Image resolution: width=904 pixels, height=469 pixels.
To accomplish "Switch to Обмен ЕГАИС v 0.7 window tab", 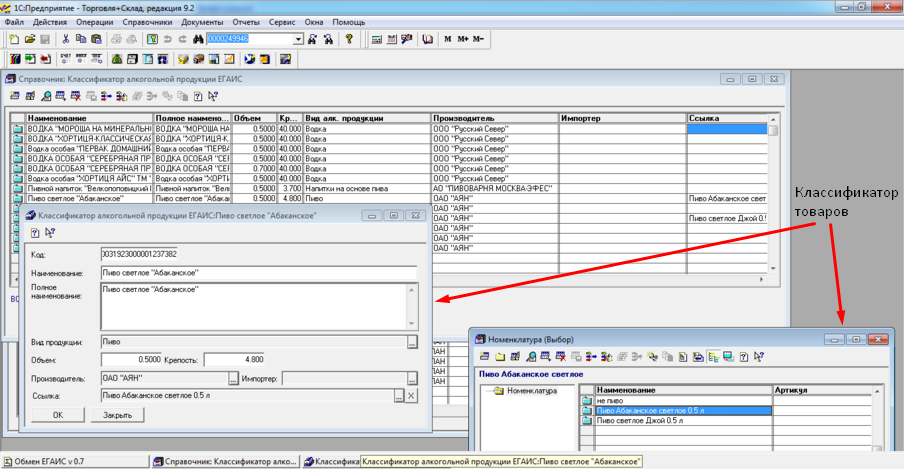I will point(46,461).
